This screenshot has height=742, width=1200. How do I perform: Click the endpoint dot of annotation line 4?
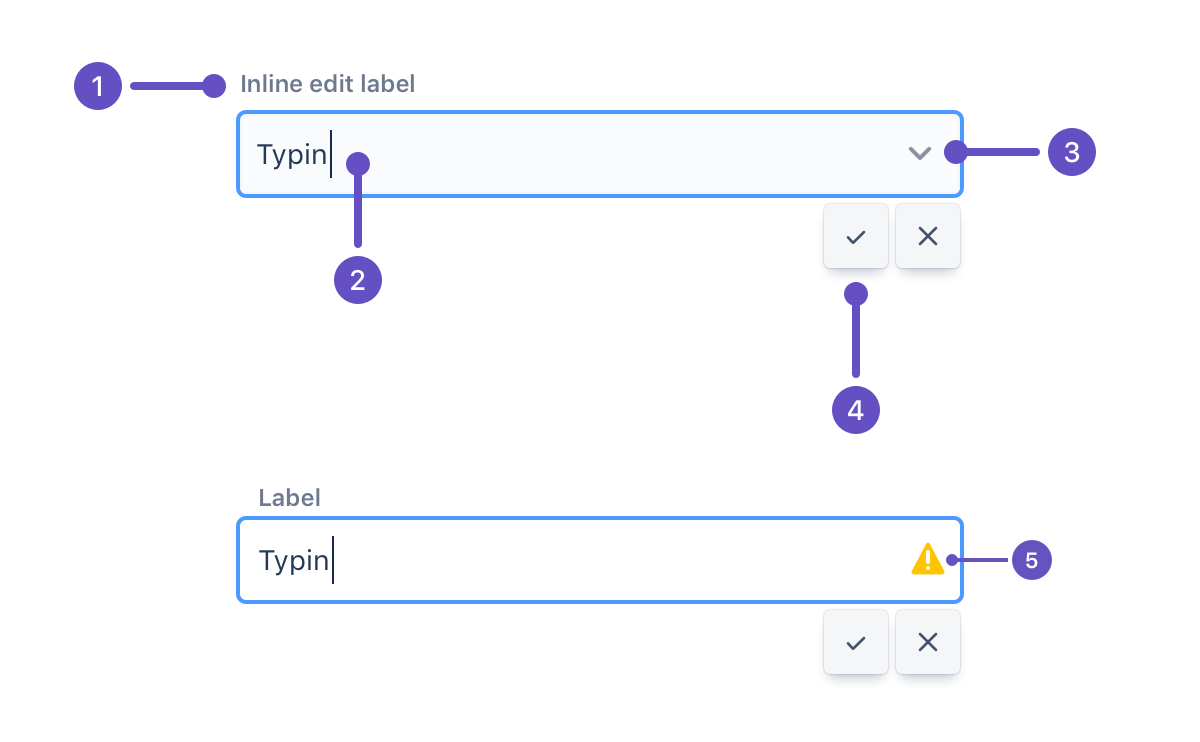pos(856,294)
